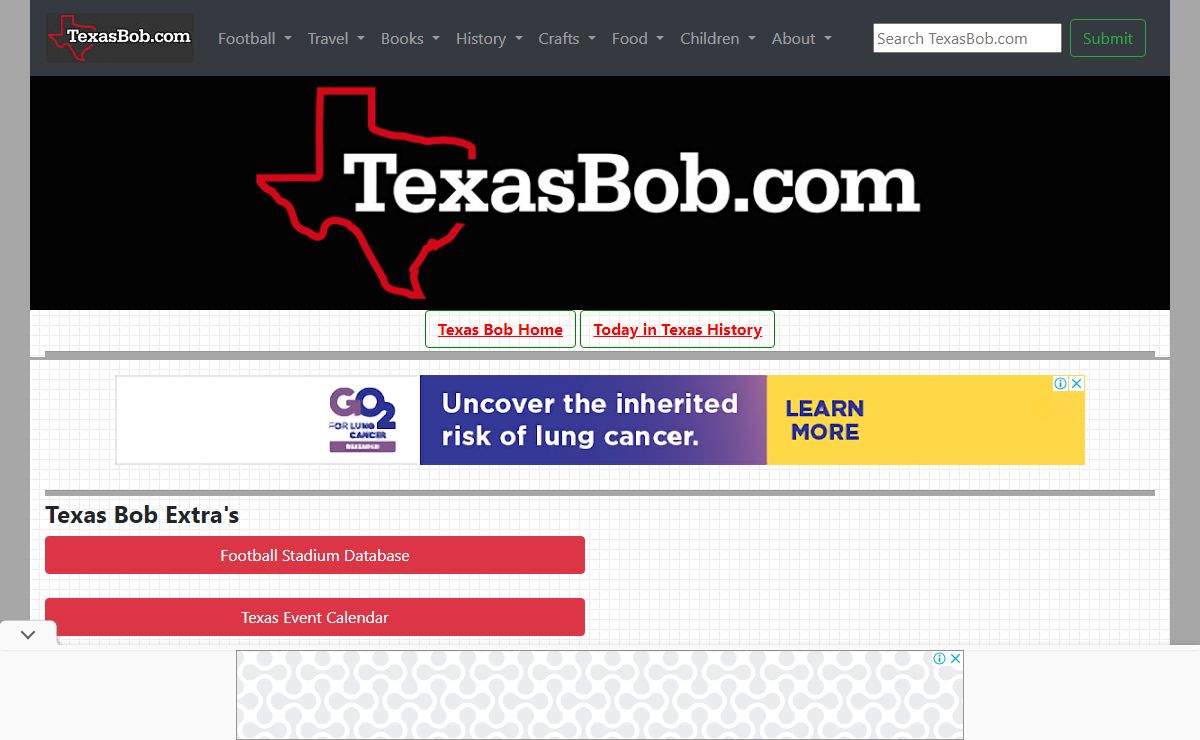Open the Football dropdown menu

pos(255,38)
